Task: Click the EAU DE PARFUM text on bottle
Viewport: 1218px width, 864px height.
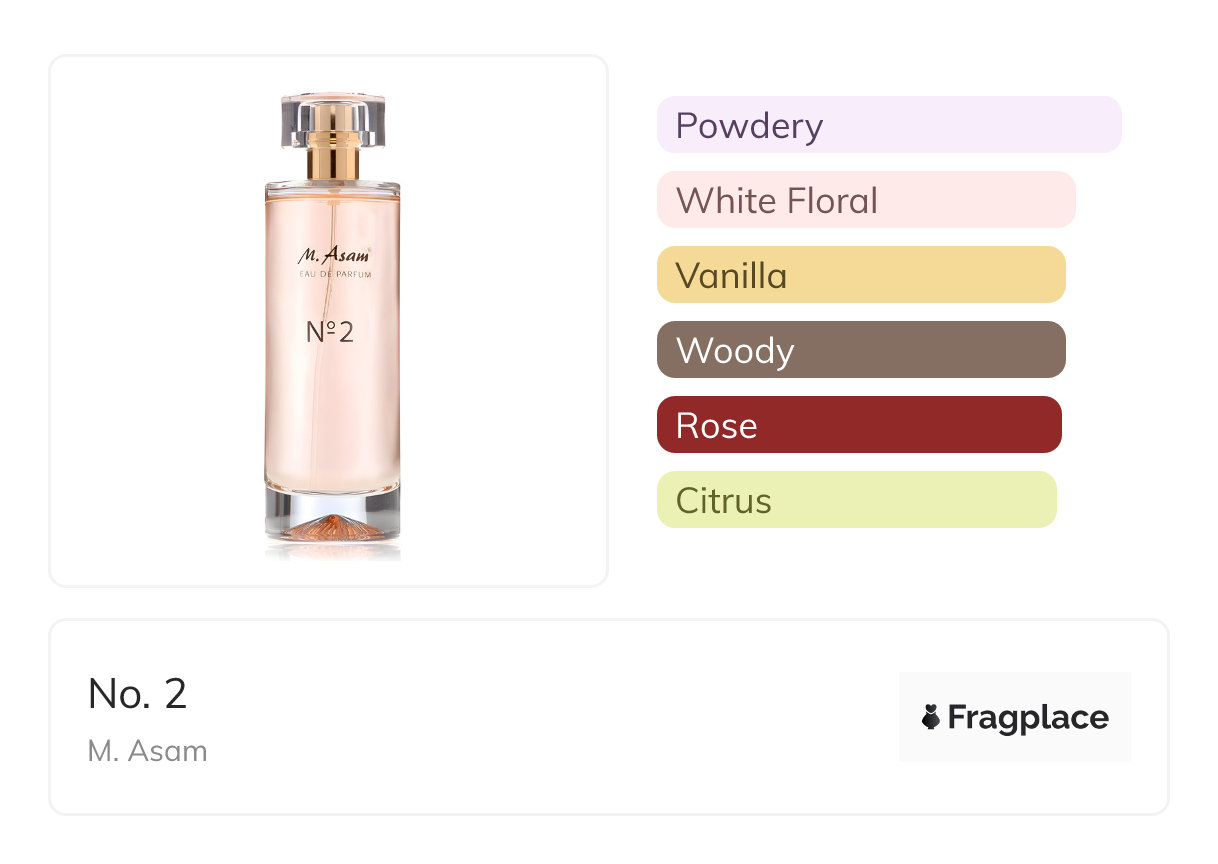Action: click(x=334, y=275)
